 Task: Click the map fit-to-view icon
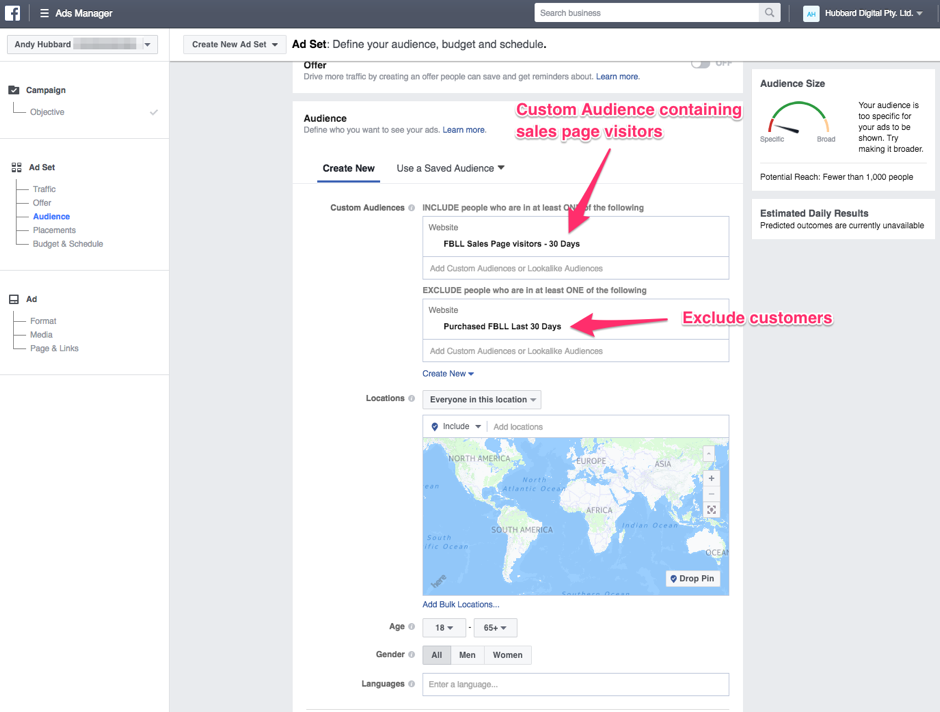pos(711,510)
